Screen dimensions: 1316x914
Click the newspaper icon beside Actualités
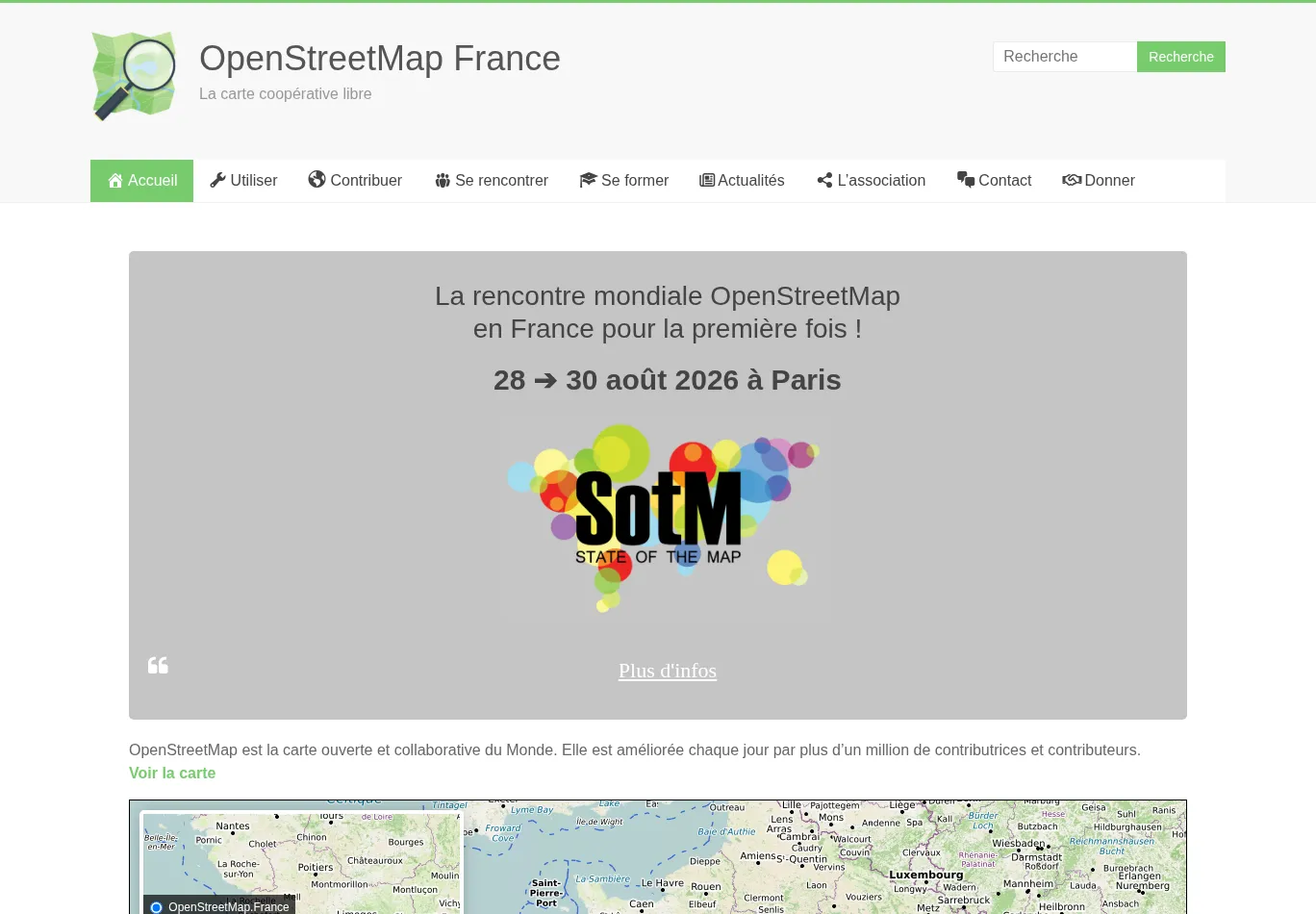707,180
